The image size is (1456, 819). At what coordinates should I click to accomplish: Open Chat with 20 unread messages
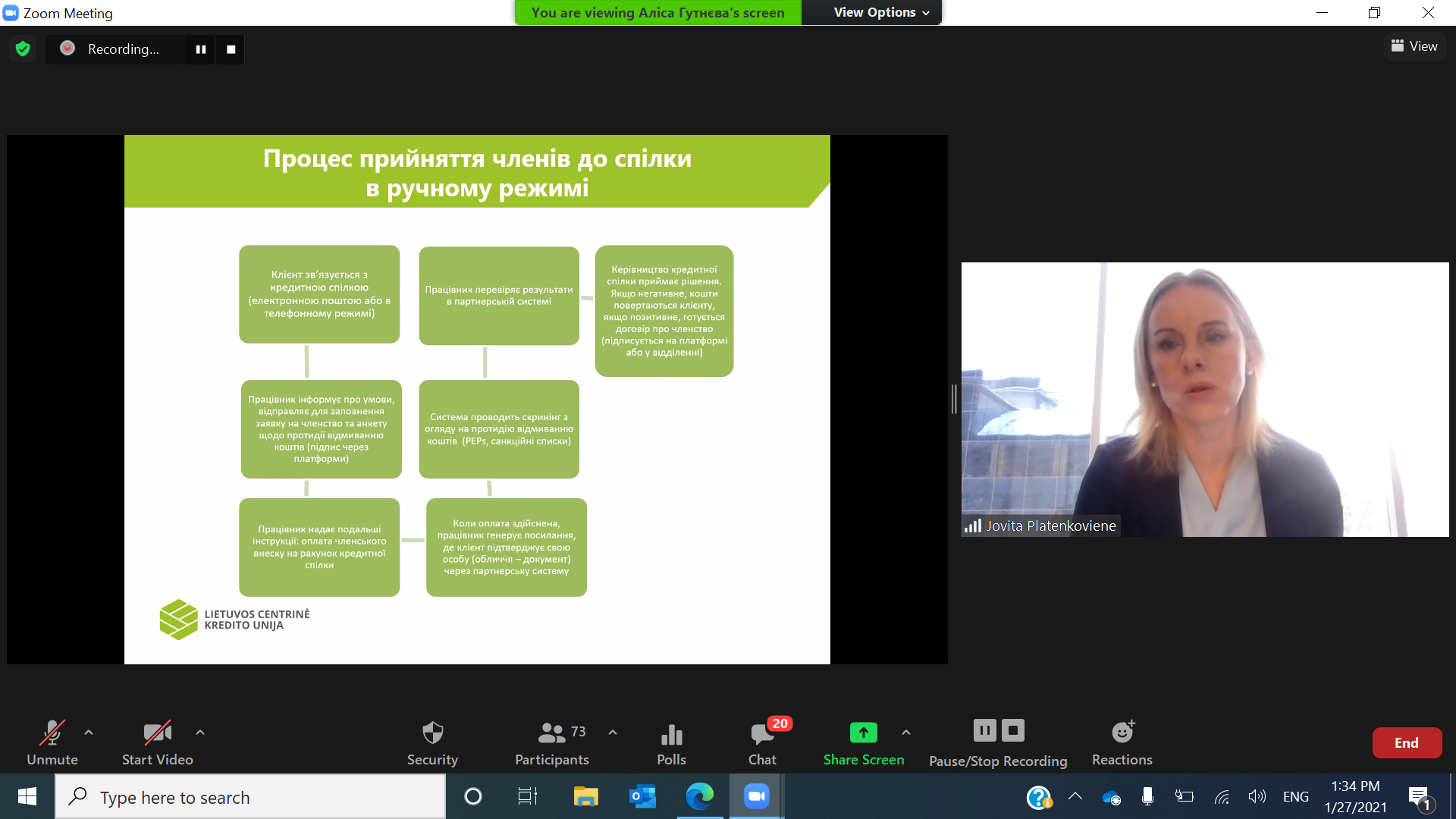[763, 734]
